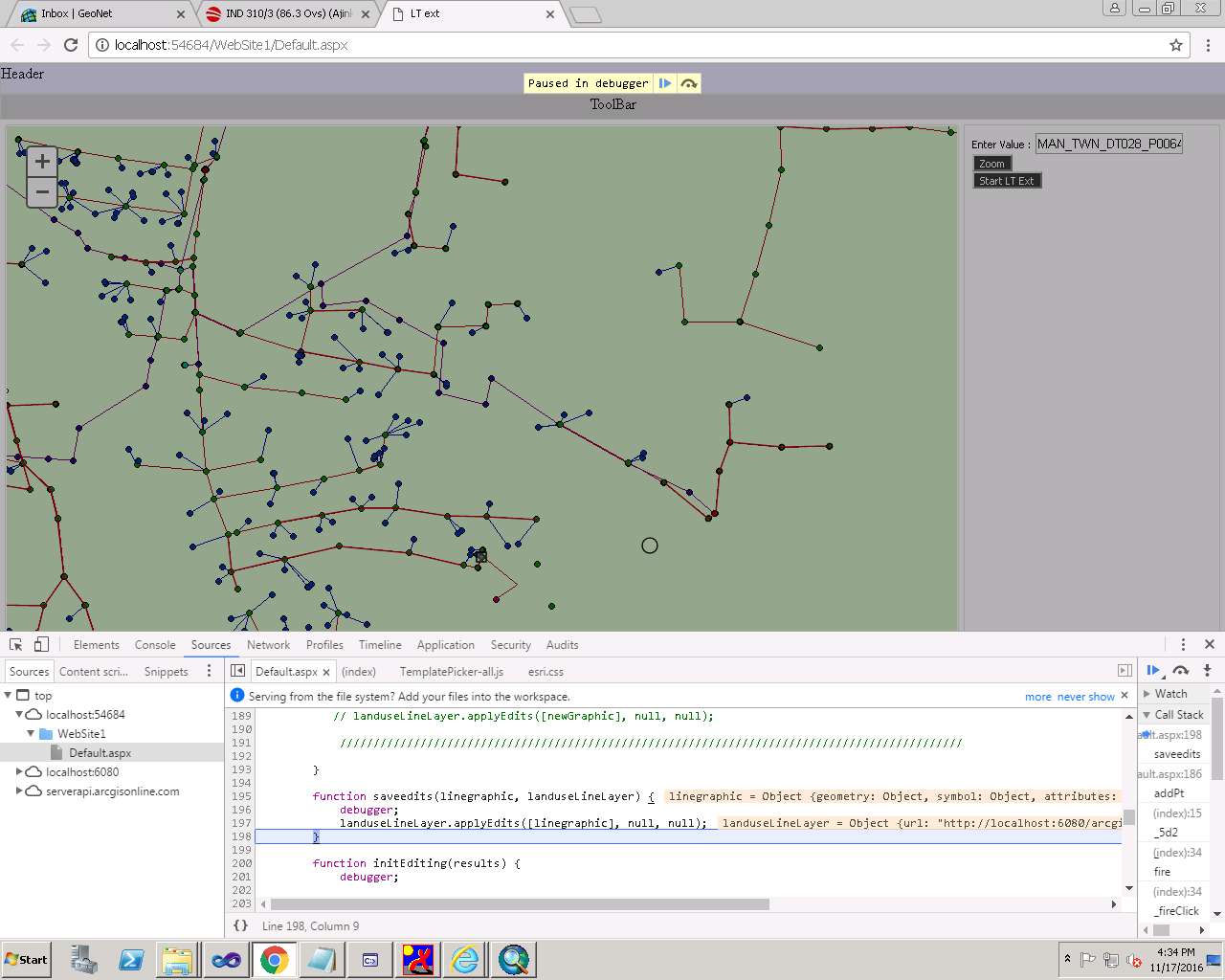This screenshot has height=980, width=1225.
Task: Toggle device toolbar emulation mode
Action: click(41, 644)
